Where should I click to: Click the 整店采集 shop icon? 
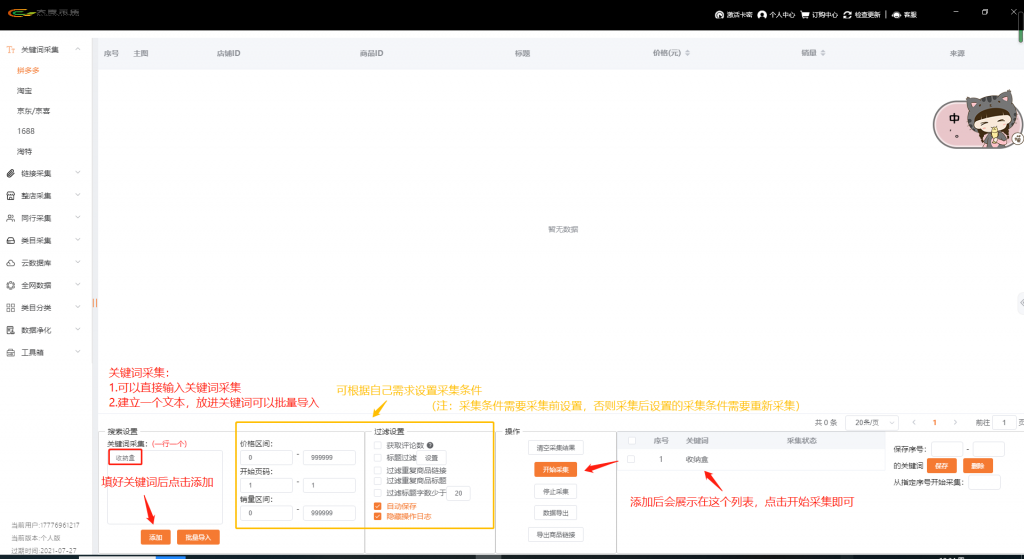coord(10,195)
